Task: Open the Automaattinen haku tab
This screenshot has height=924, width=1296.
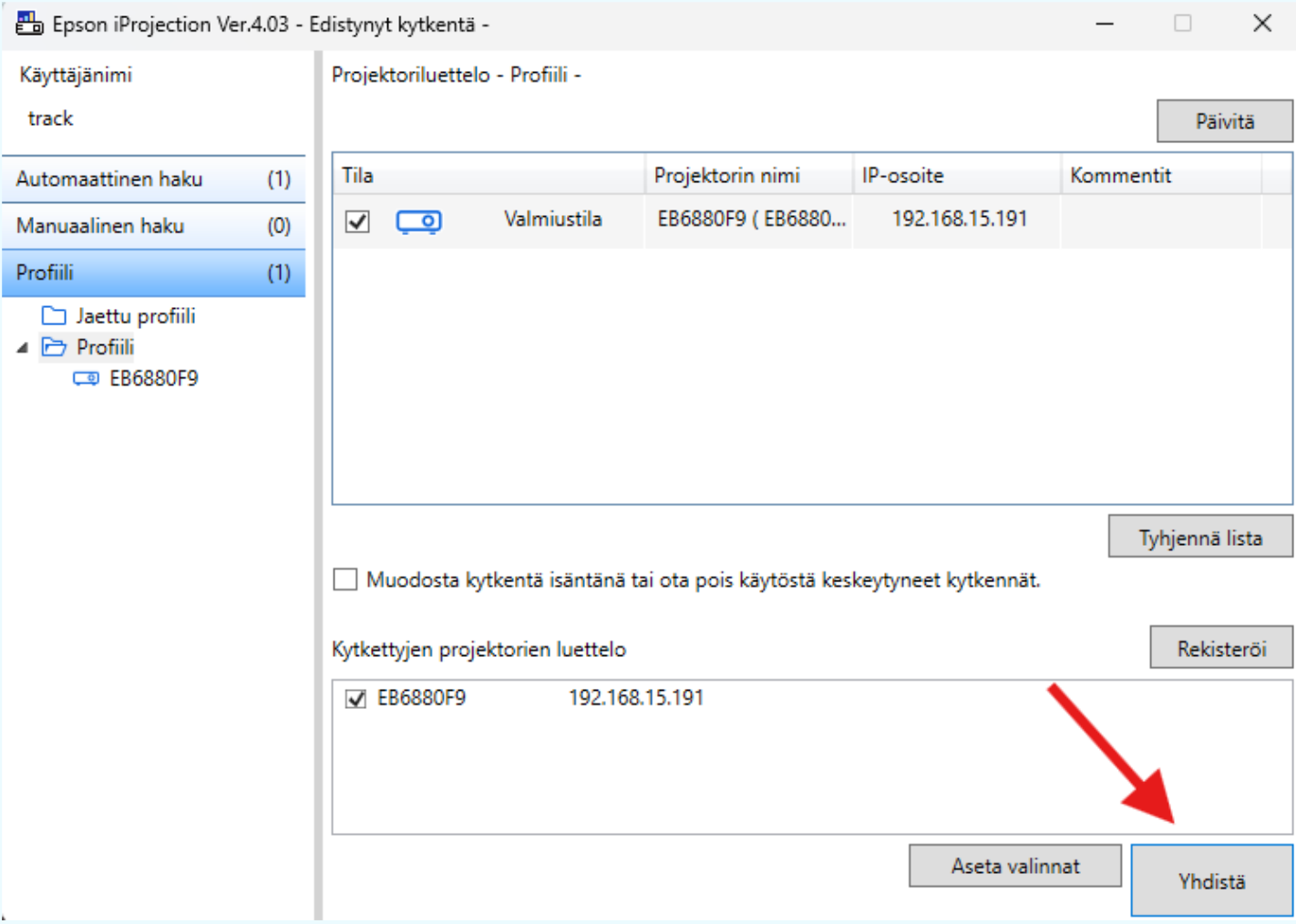Action: (153, 179)
